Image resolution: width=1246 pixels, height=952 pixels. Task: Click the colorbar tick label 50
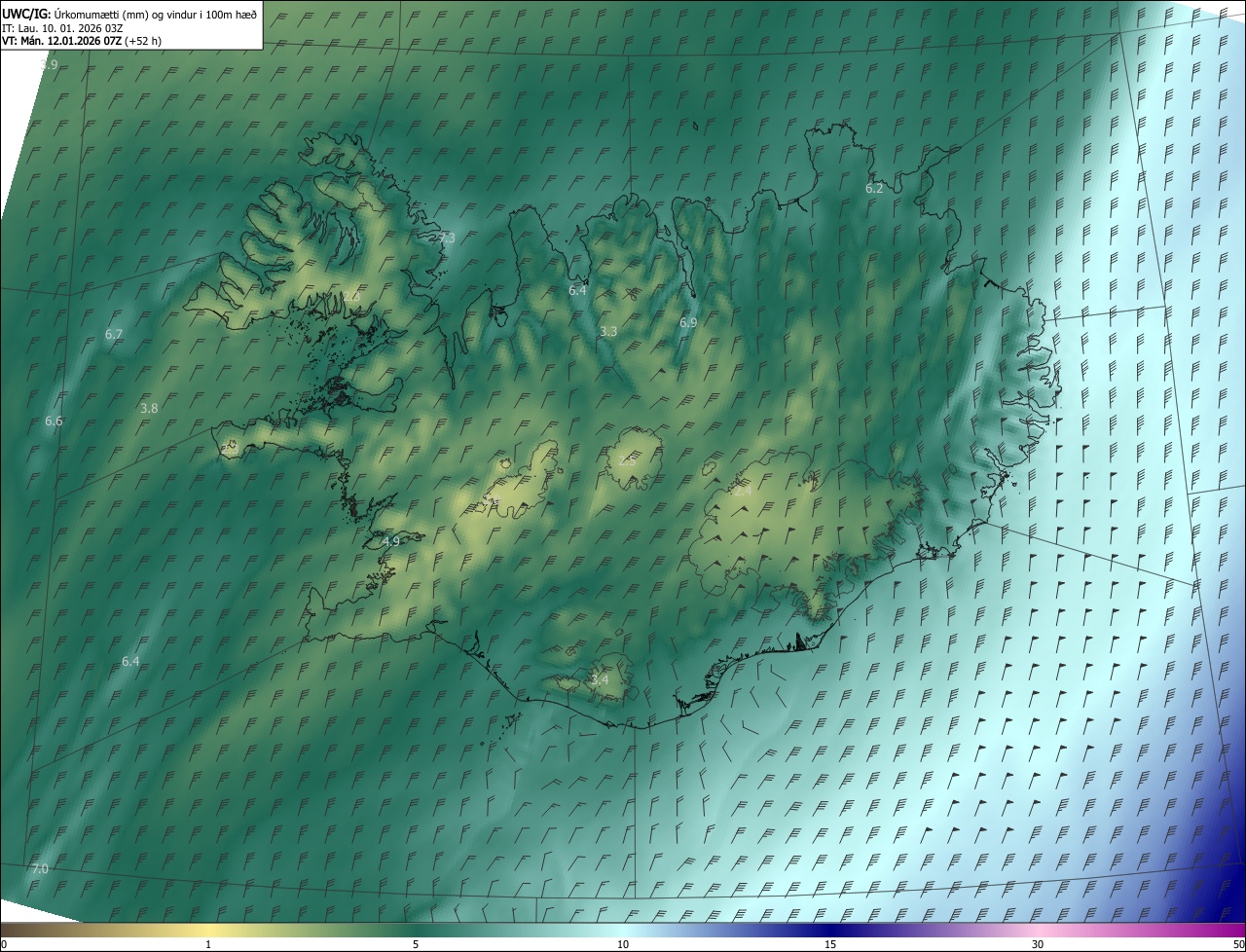[1238, 944]
